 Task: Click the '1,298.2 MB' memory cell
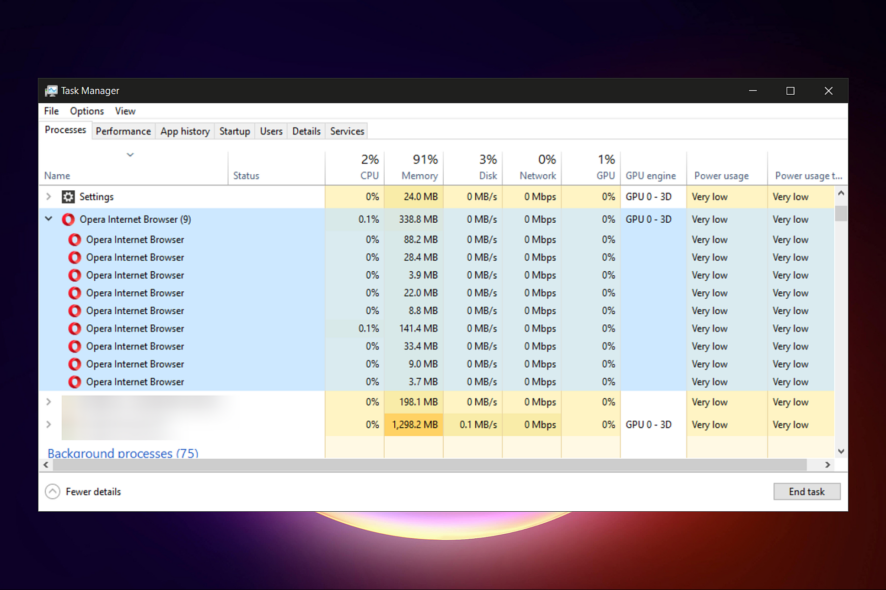click(414, 424)
